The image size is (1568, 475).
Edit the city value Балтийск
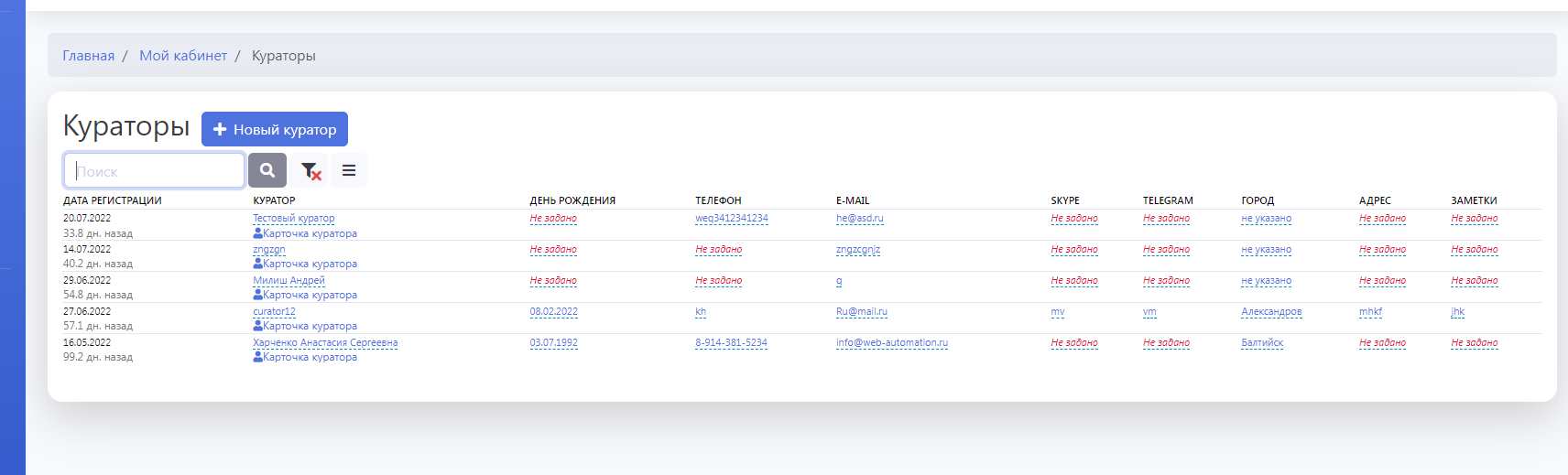pos(1261,342)
